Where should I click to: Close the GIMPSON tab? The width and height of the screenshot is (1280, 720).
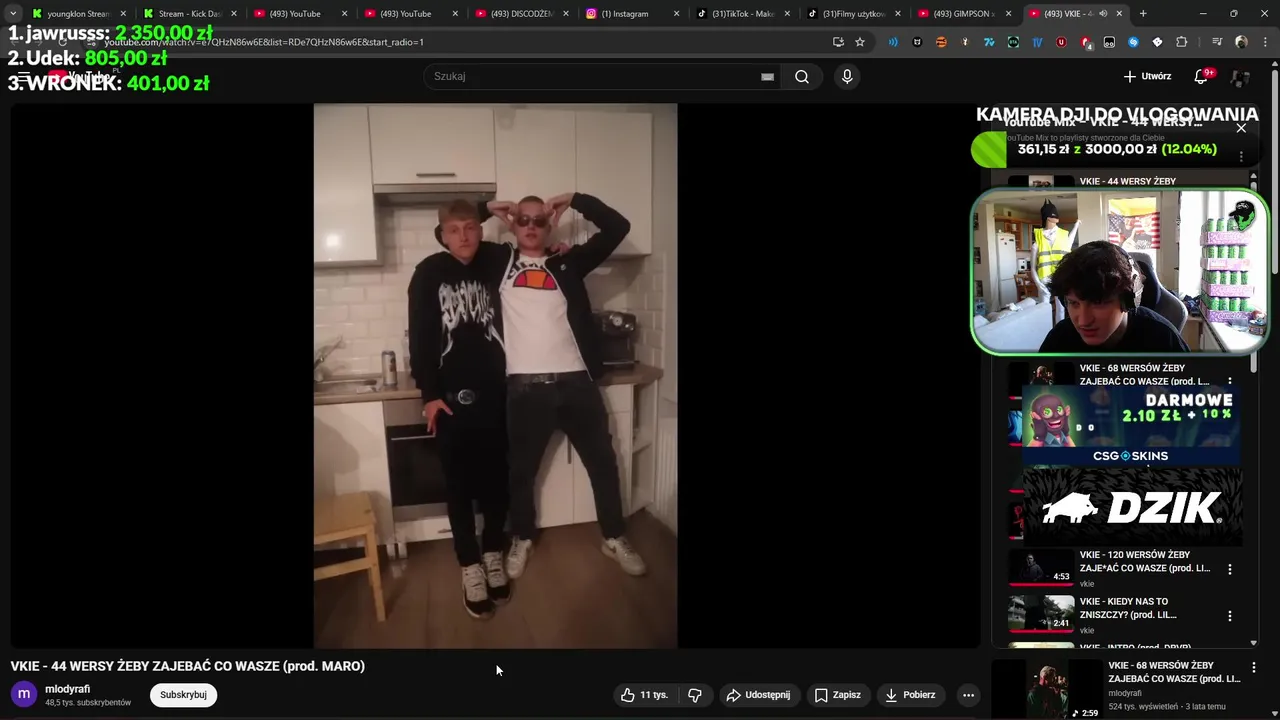click(x=1008, y=13)
